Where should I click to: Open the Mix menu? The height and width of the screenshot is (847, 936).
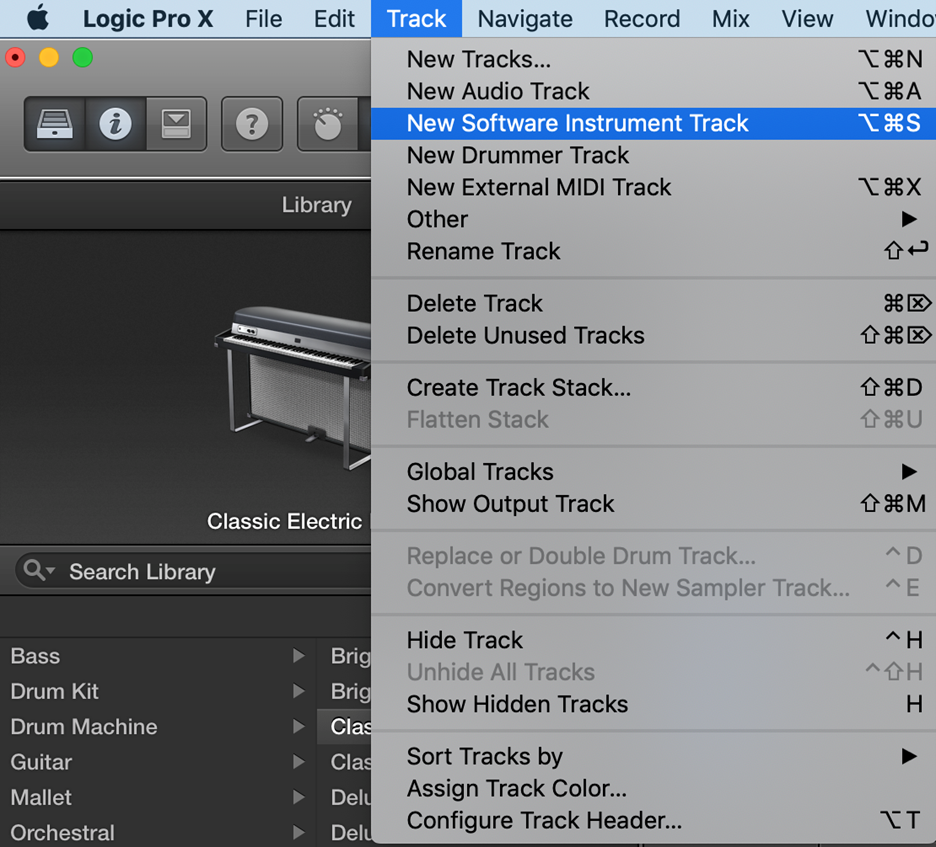click(x=730, y=19)
